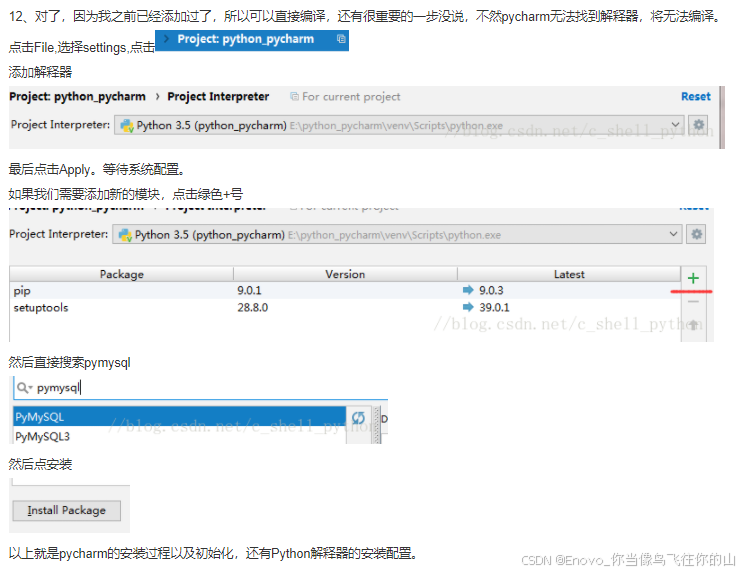Click latest version 9.0.3 value
This screenshot has width=747, height=573.
pos(491,290)
